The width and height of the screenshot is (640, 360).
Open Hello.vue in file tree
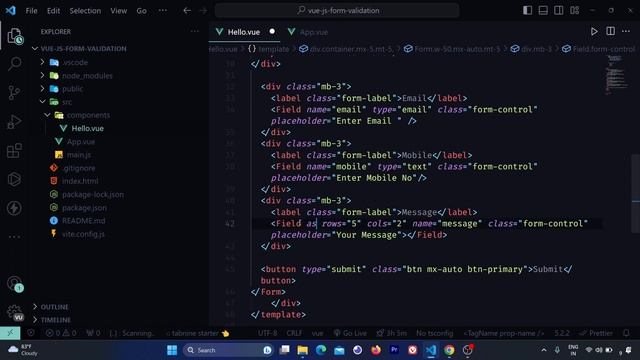click(x=87, y=128)
